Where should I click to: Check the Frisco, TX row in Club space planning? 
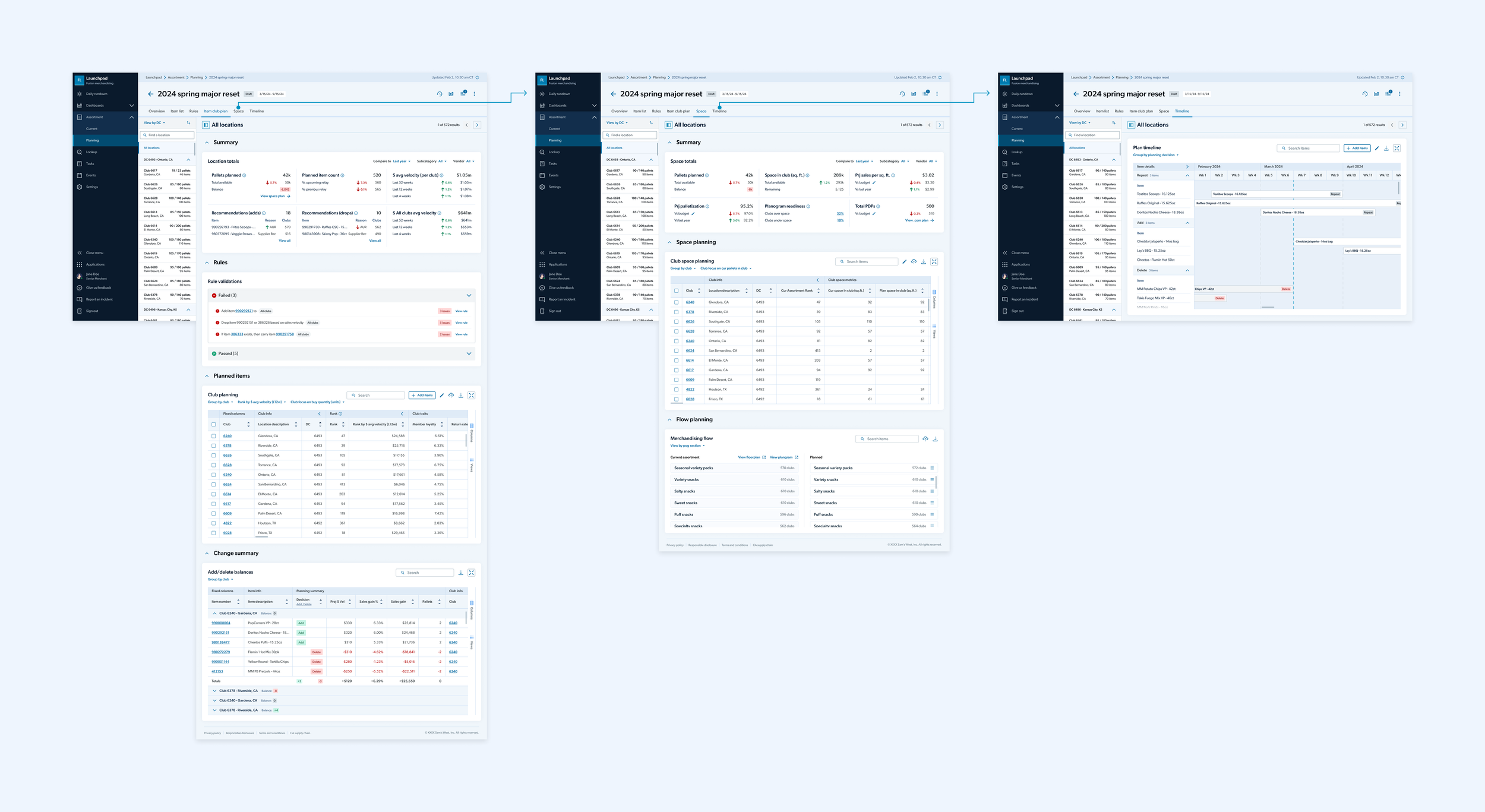click(676, 399)
